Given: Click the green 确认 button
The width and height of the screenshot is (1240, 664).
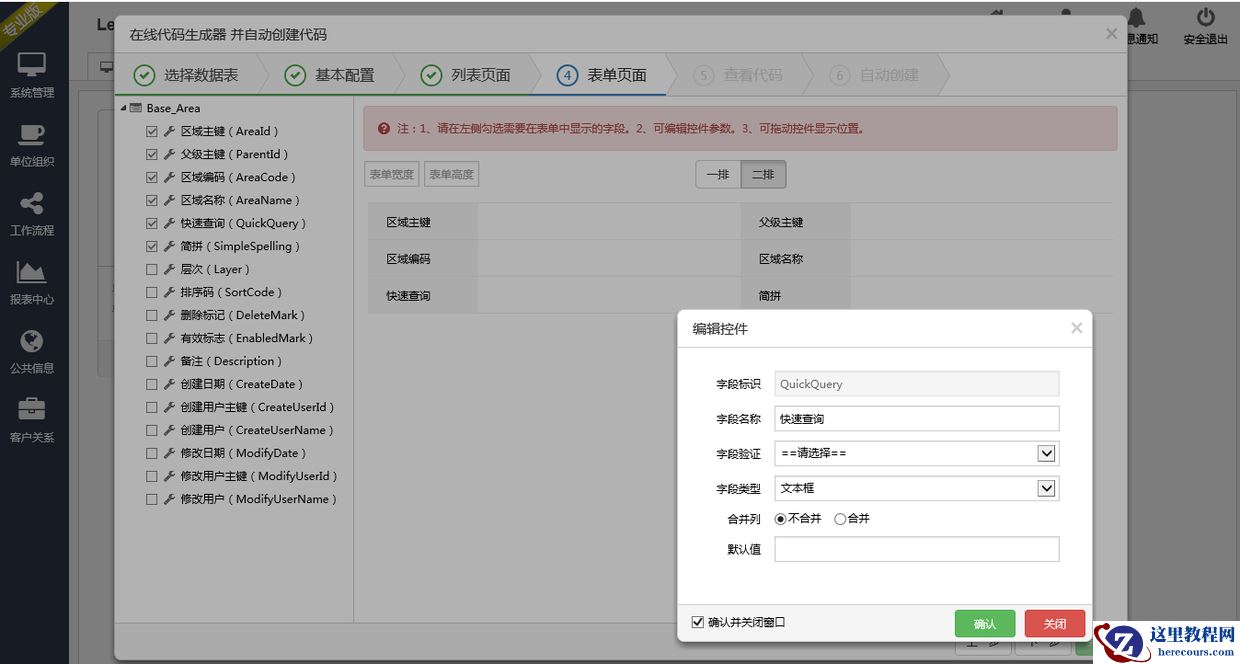Looking at the screenshot, I should [985, 624].
